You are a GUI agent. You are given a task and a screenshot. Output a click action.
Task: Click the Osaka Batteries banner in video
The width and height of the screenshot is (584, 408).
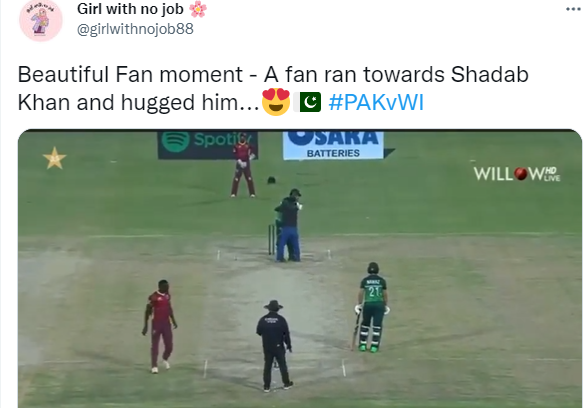(333, 145)
